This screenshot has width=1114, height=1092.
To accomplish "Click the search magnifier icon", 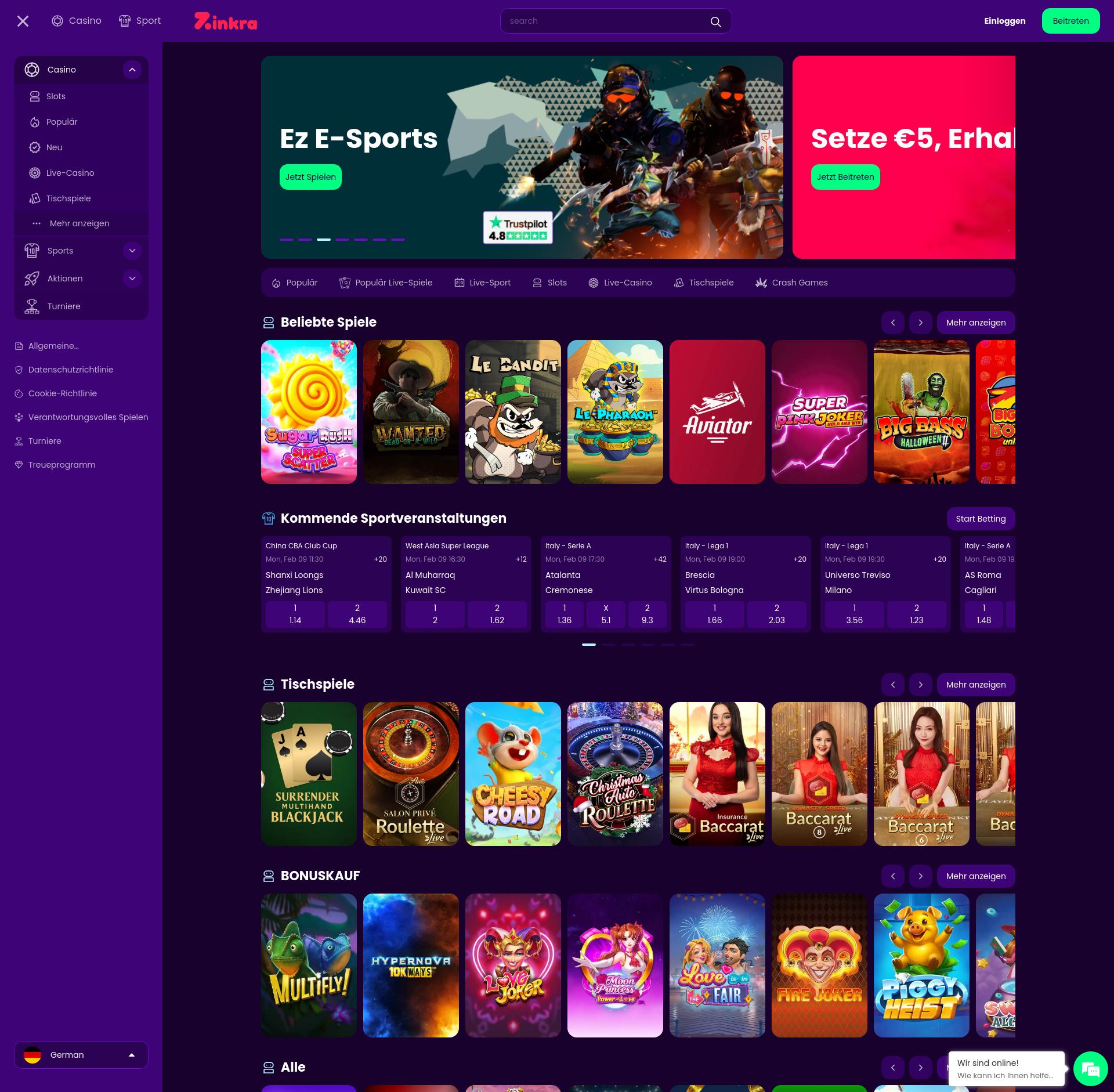I will (715, 21).
